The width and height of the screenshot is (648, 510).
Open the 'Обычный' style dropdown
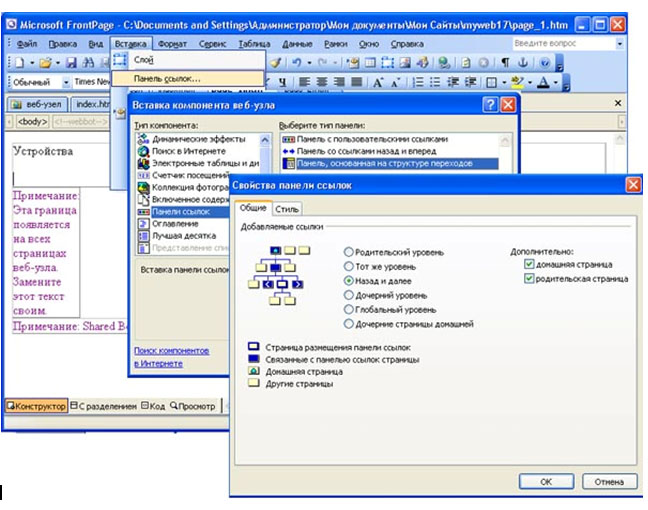(67, 82)
